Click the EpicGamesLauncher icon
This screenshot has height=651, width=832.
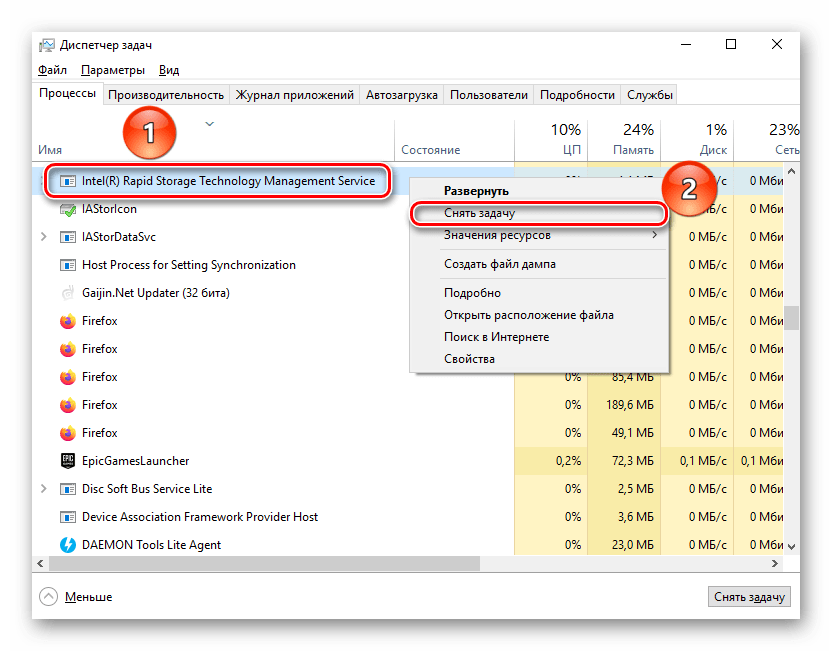[68, 461]
